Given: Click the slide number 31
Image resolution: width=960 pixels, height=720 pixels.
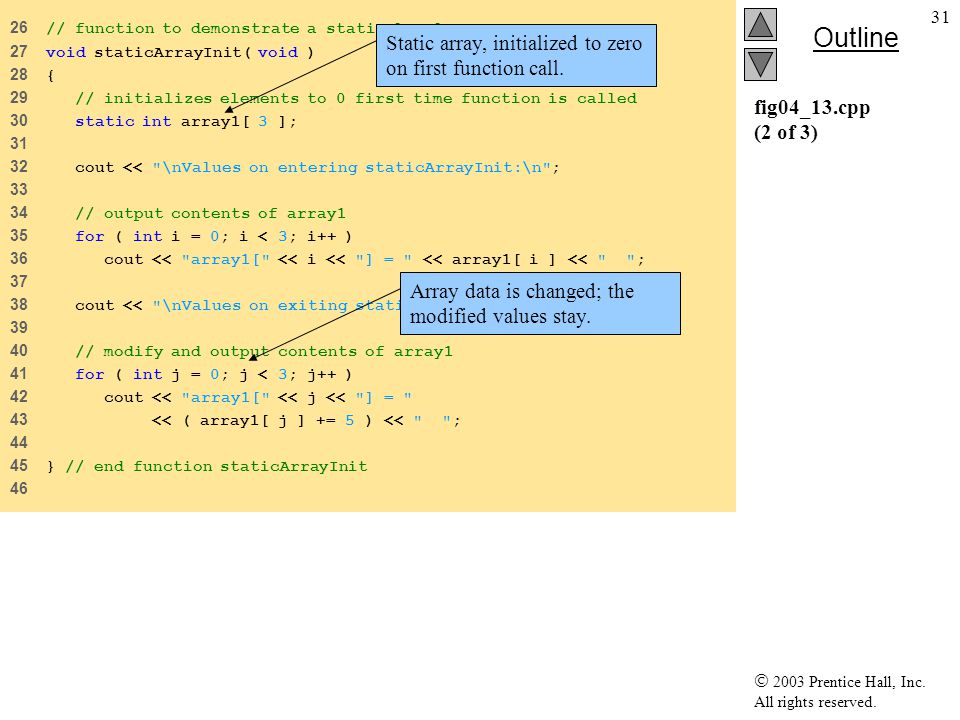Looking at the screenshot, I should pyautogui.click(x=940, y=17).
